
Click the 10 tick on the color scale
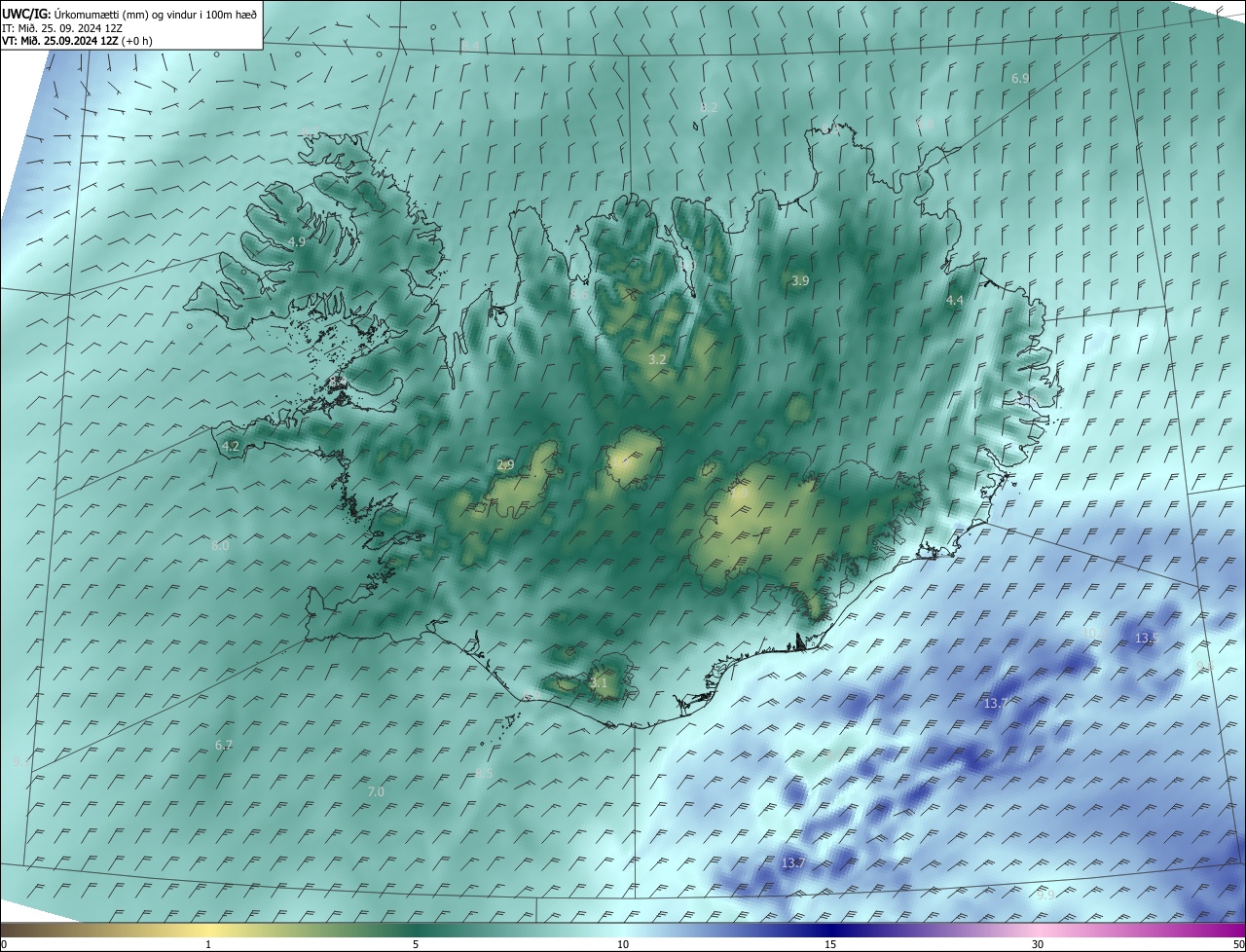pos(623,944)
